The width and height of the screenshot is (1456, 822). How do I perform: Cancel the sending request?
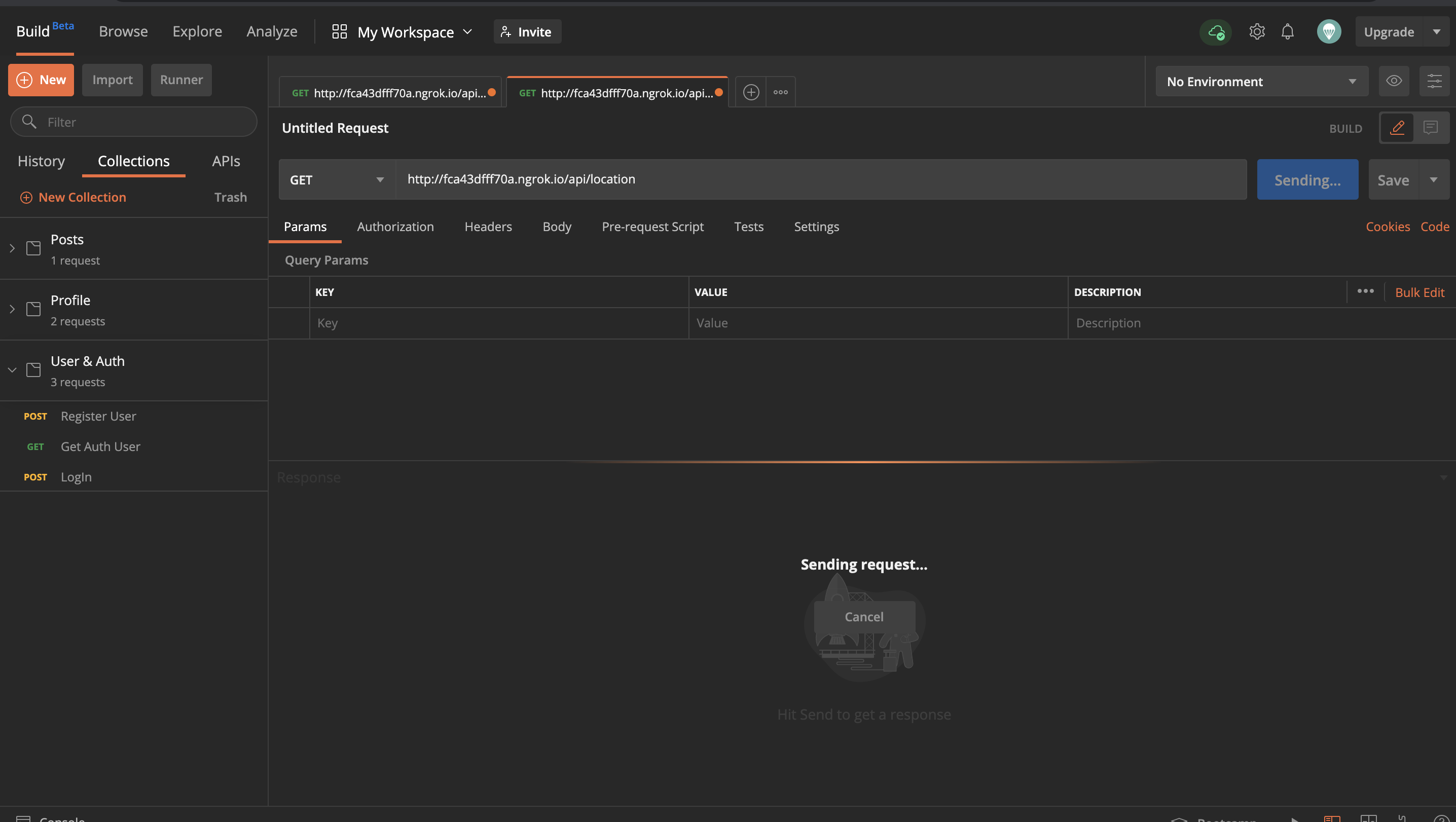click(863, 616)
